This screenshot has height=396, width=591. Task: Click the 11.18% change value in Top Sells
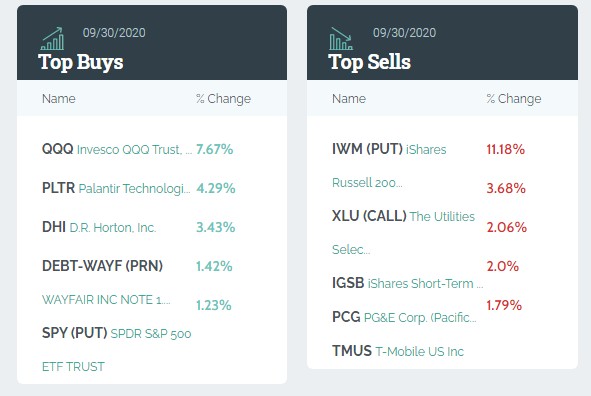[x=505, y=149]
